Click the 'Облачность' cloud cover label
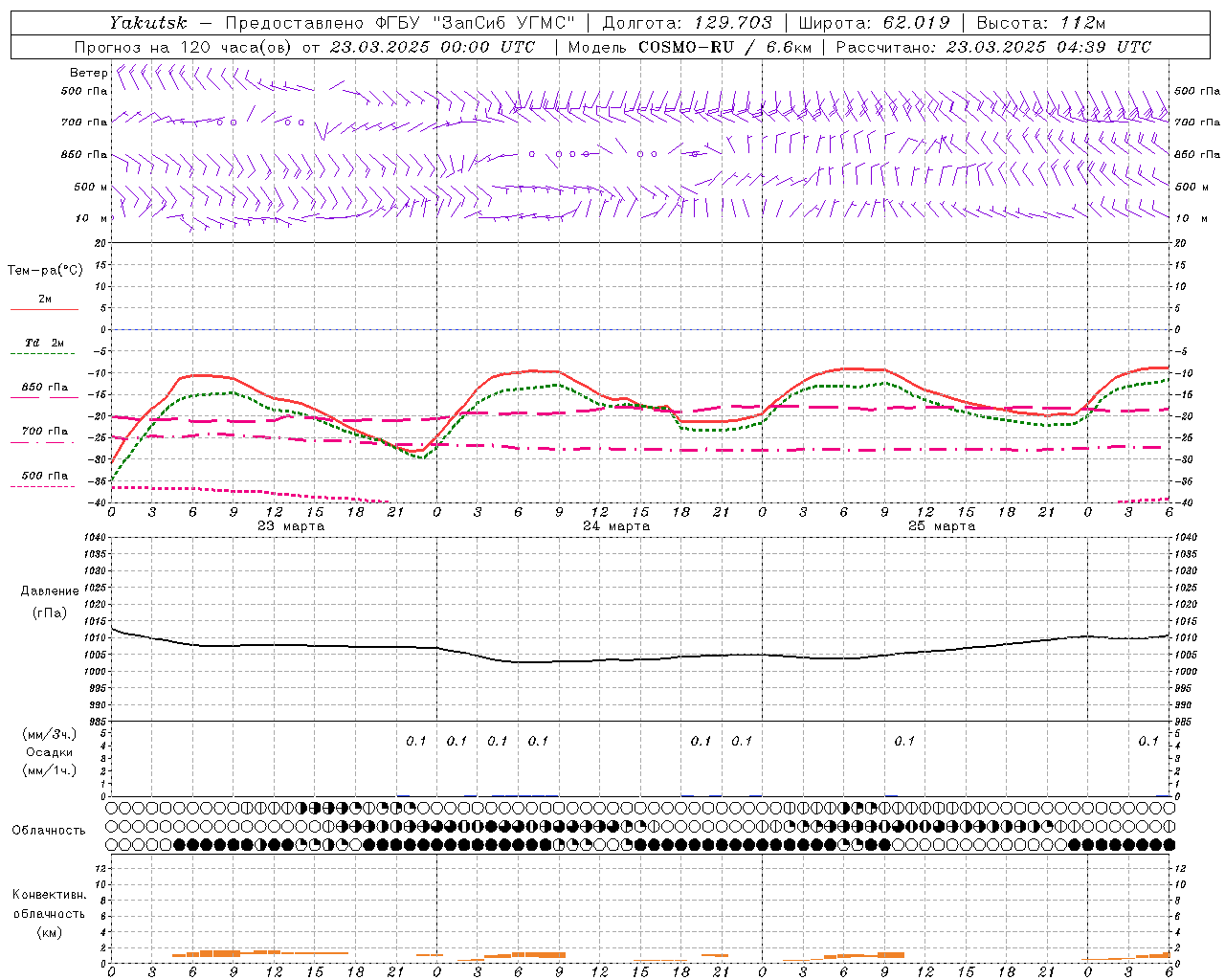The image size is (1225, 980). coord(49,831)
